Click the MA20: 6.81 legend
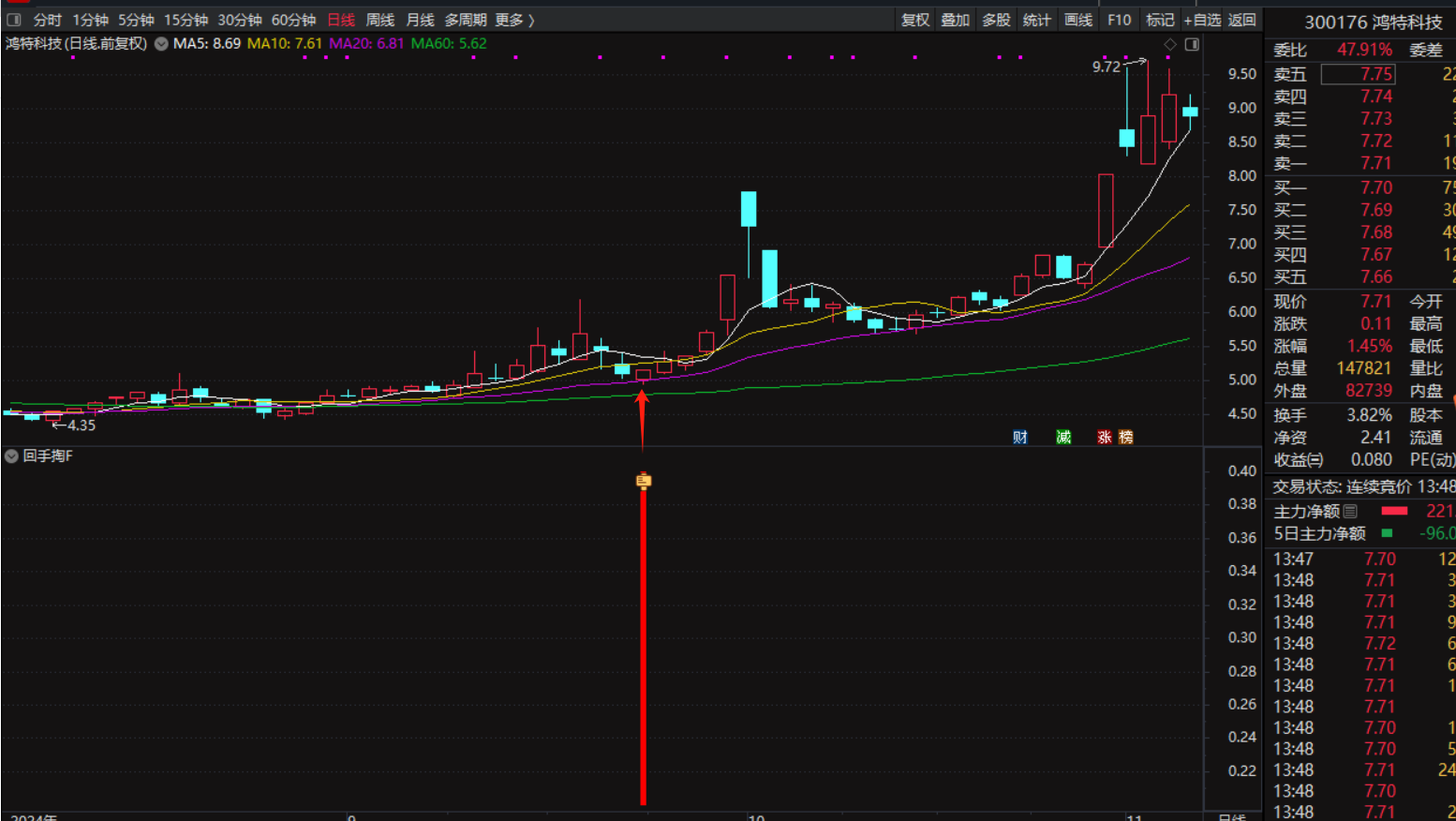This screenshot has width=1456, height=821. pyautogui.click(x=366, y=43)
